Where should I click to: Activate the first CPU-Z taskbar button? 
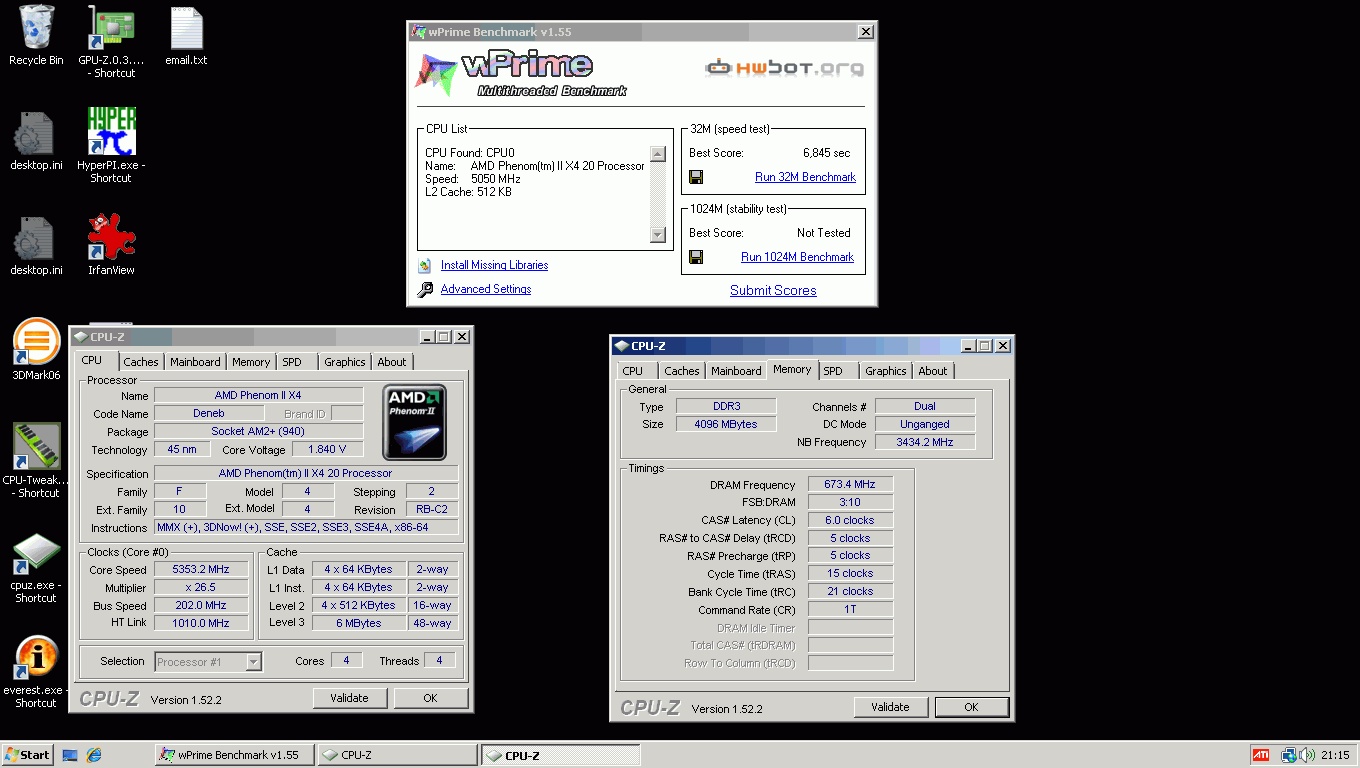(x=397, y=755)
